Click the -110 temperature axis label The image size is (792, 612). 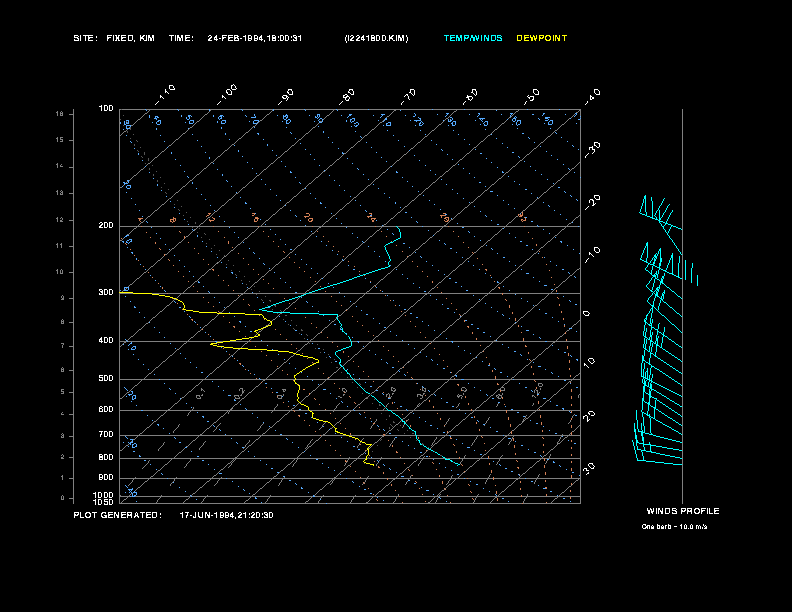[165, 95]
